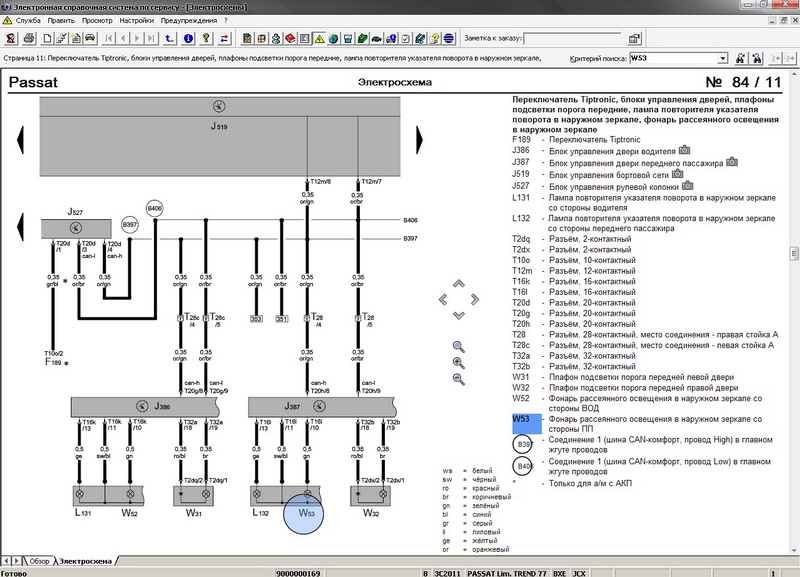Image resolution: width=800 pixels, height=577 pixels.
Task: Click the J386 control unit block
Action: [145, 407]
